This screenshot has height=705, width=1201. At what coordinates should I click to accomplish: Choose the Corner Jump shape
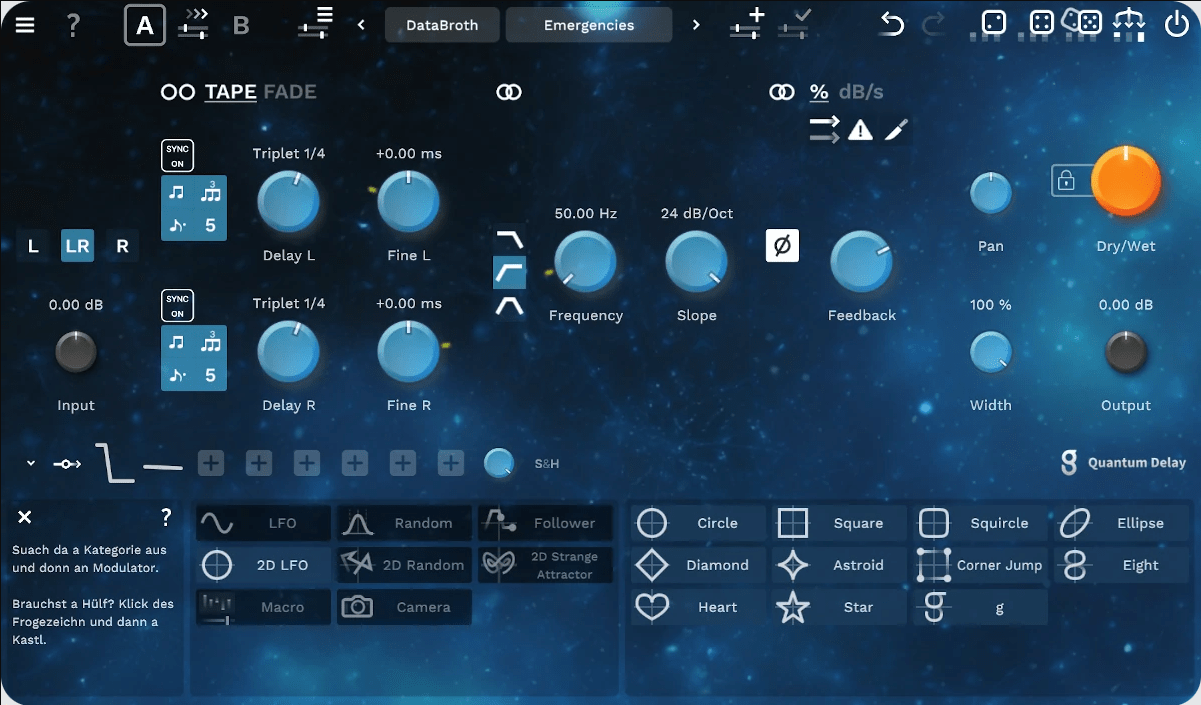[x=980, y=565]
